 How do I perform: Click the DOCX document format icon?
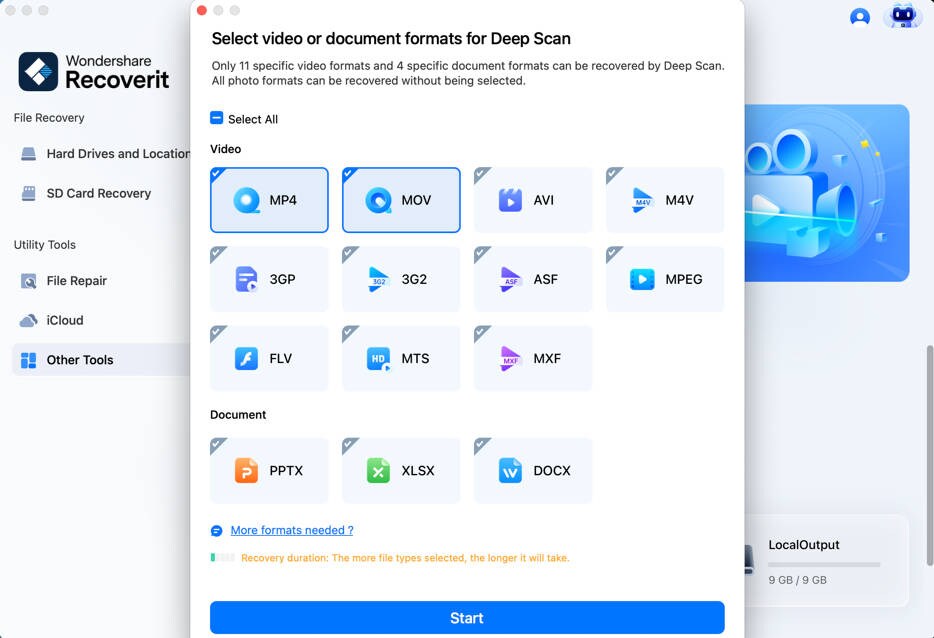[532, 470]
